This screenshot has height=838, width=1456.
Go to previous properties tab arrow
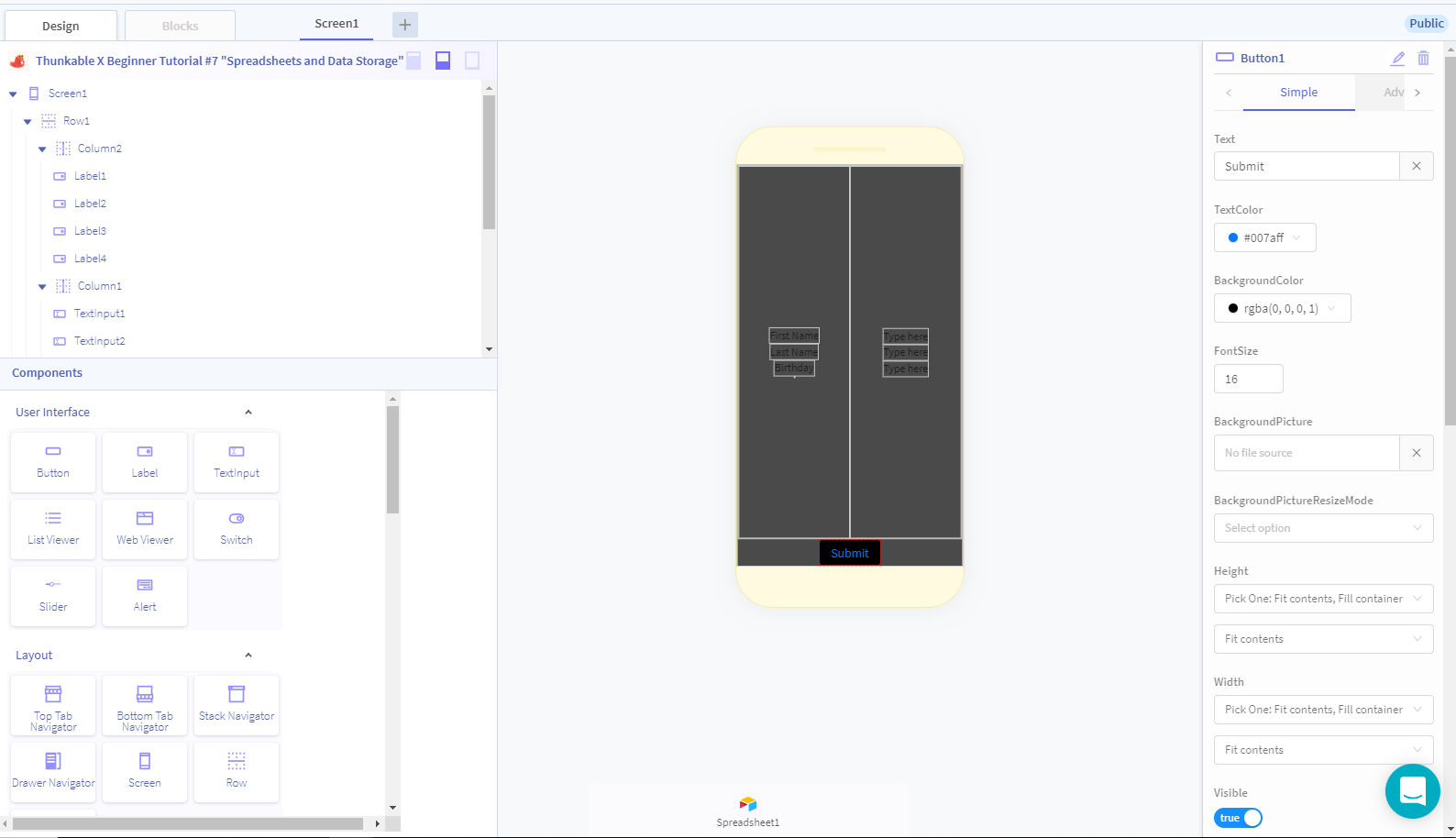pyautogui.click(x=1229, y=93)
